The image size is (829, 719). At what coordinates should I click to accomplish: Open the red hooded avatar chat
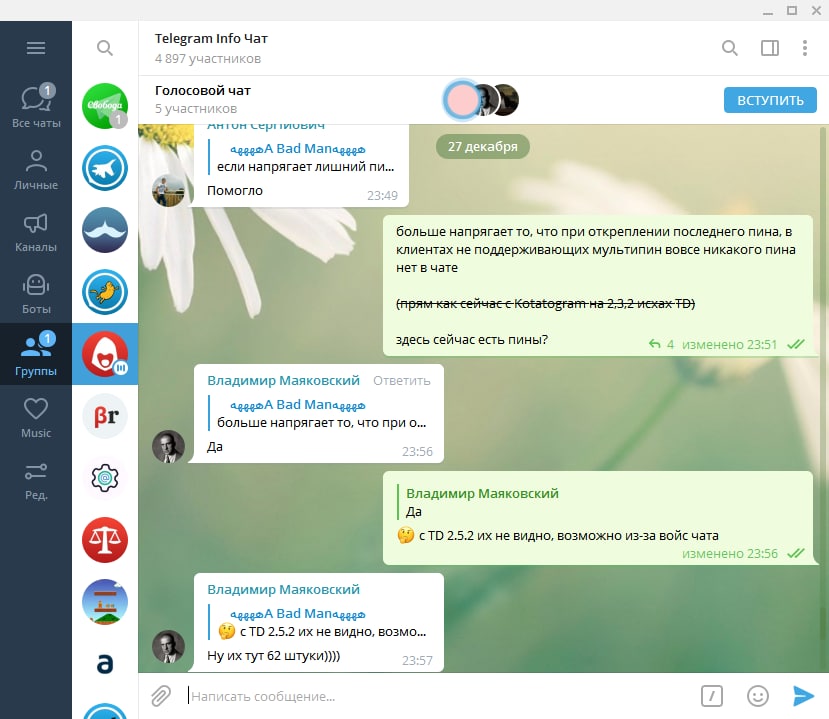105,354
